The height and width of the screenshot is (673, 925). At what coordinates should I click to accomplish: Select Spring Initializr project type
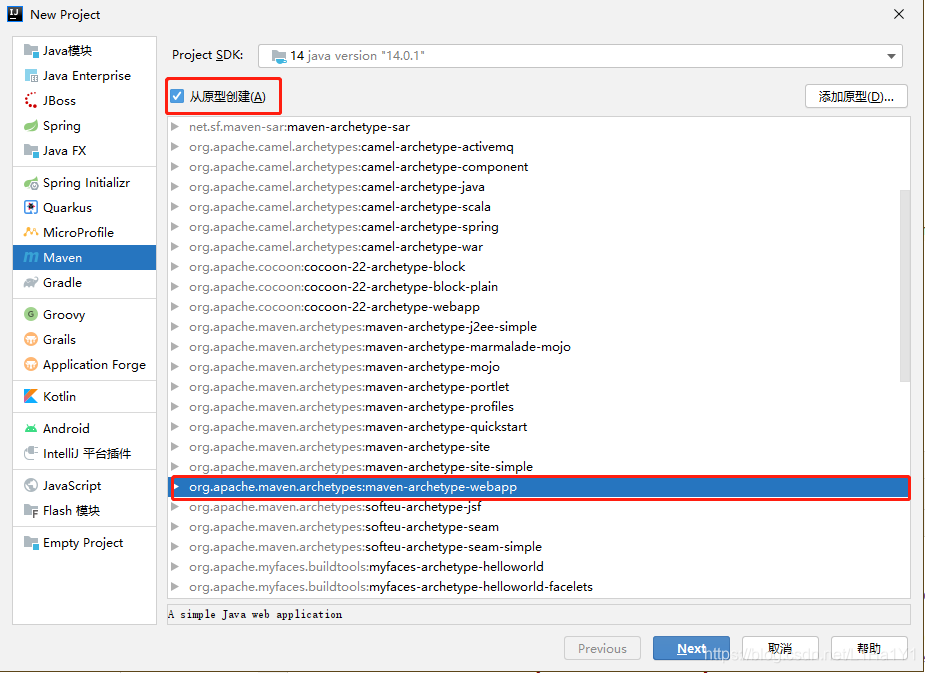tap(86, 183)
